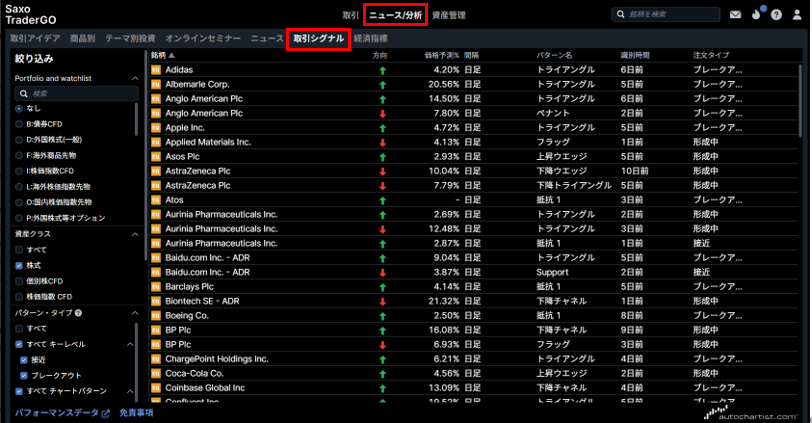Screen dimensions: 812x423
Task: Click the magnifier icon in the watchlist search
Action: click(23, 94)
